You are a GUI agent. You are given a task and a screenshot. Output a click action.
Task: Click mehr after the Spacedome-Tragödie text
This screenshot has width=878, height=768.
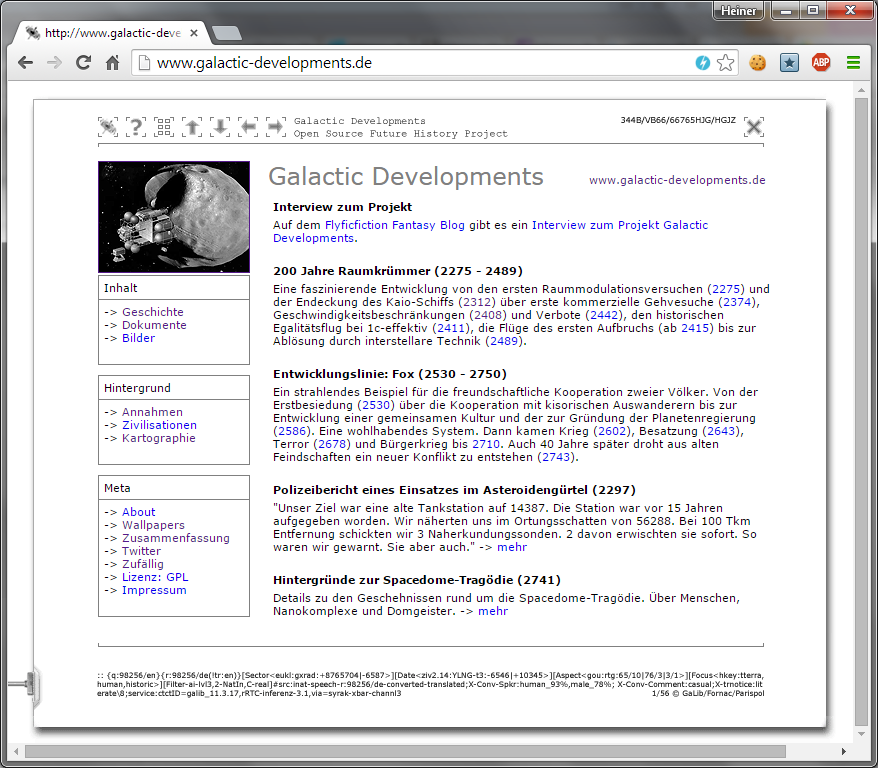tap(493, 611)
